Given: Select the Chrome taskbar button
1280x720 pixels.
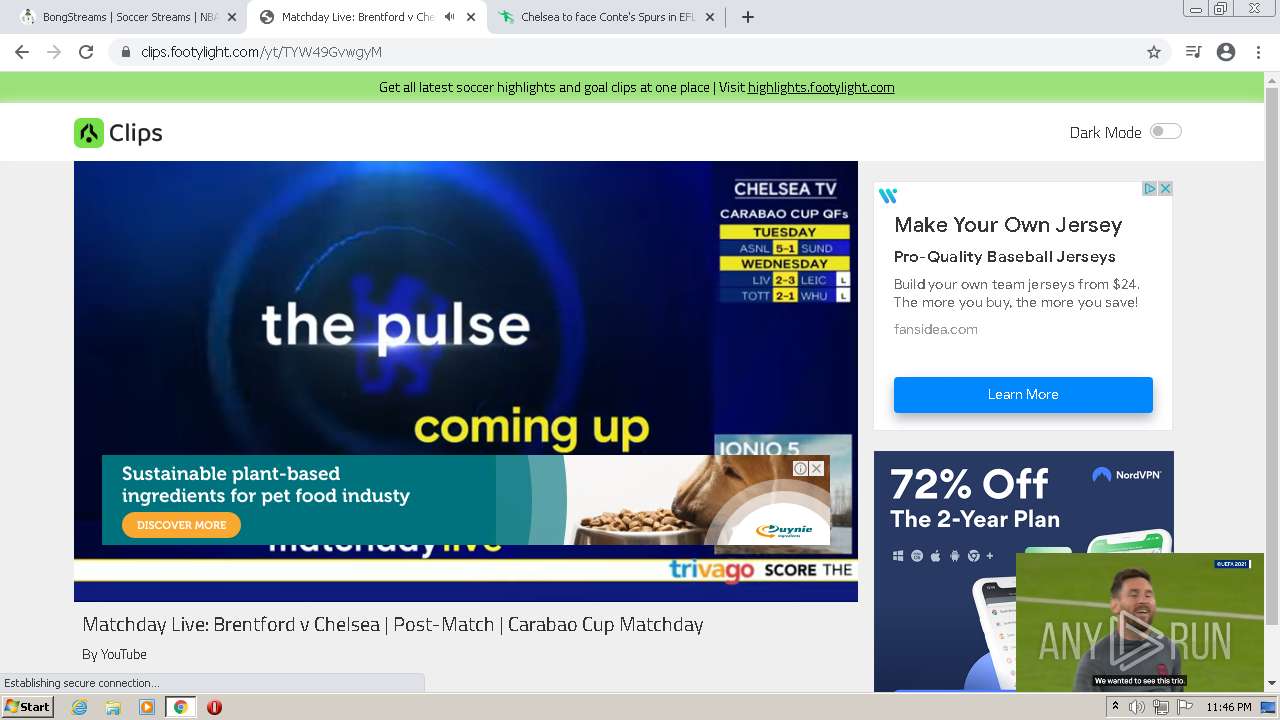Looking at the screenshot, I should [x=181, y=707].
